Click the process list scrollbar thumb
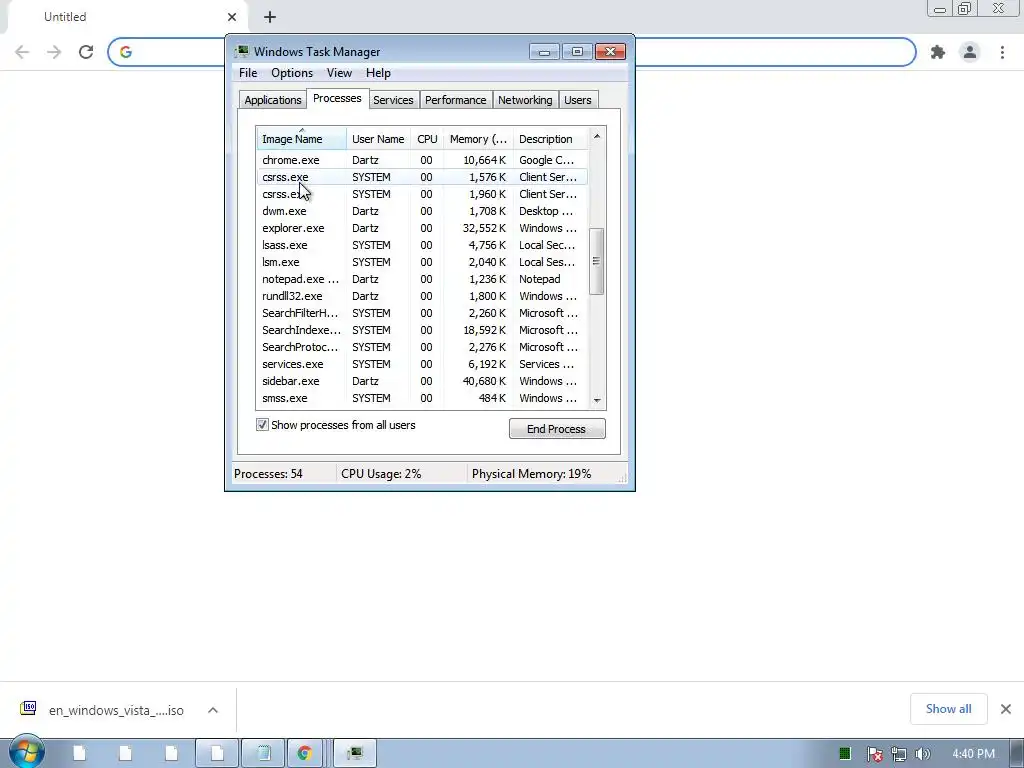Viewport: 1024px width, 768px height. (x=597, y=261)
